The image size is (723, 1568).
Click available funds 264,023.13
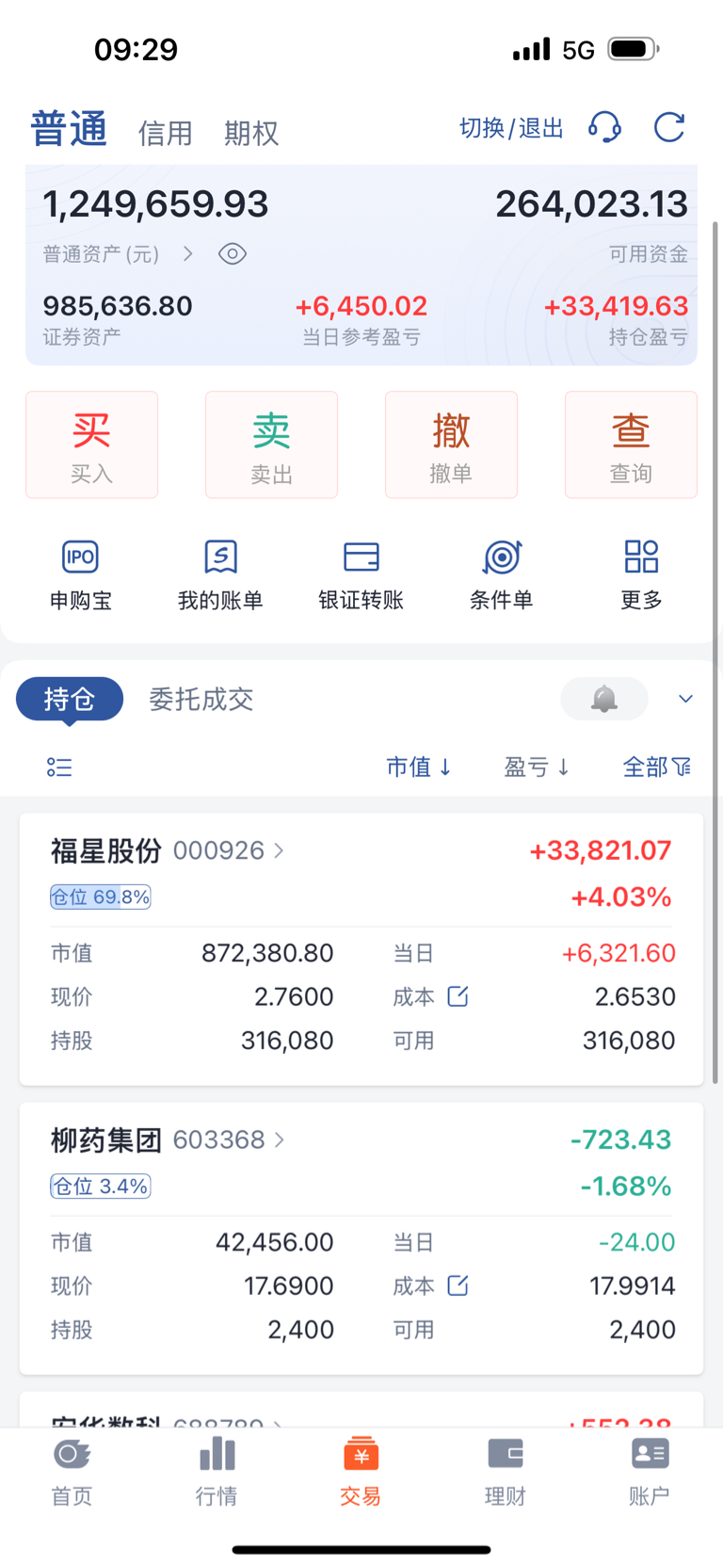click(591, 204)
